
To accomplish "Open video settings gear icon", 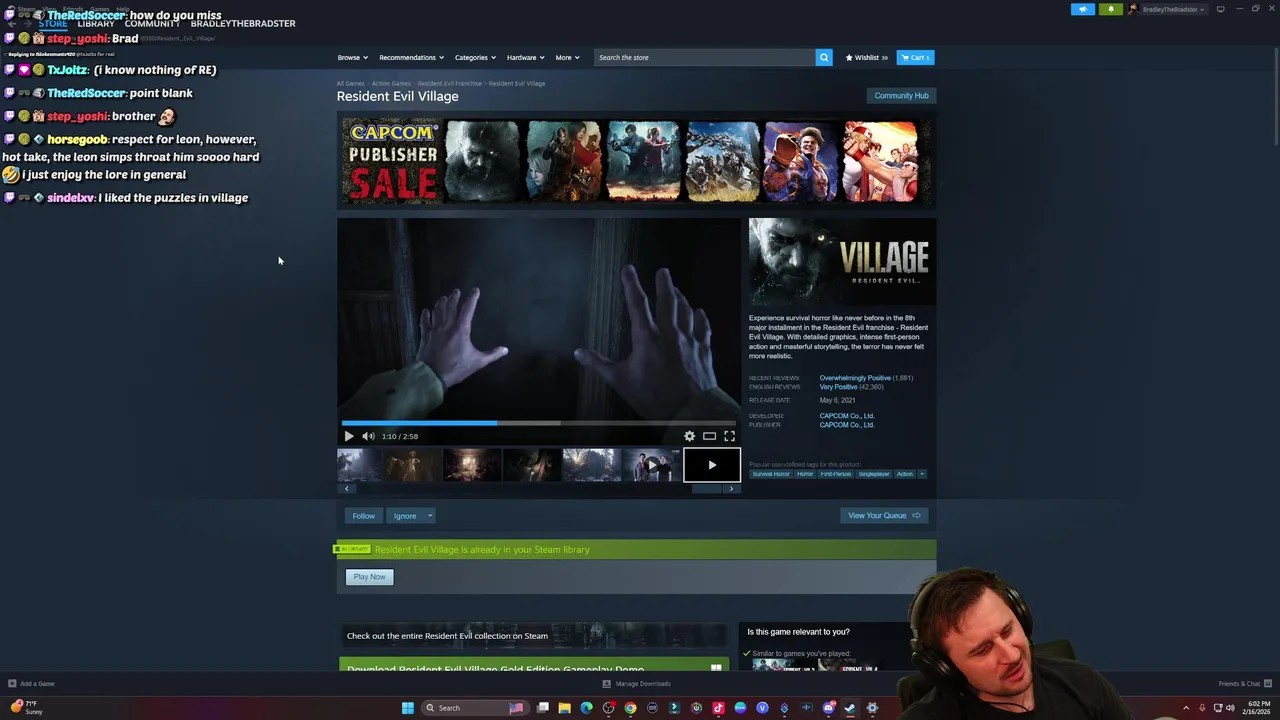I will (x=689, y=436).
